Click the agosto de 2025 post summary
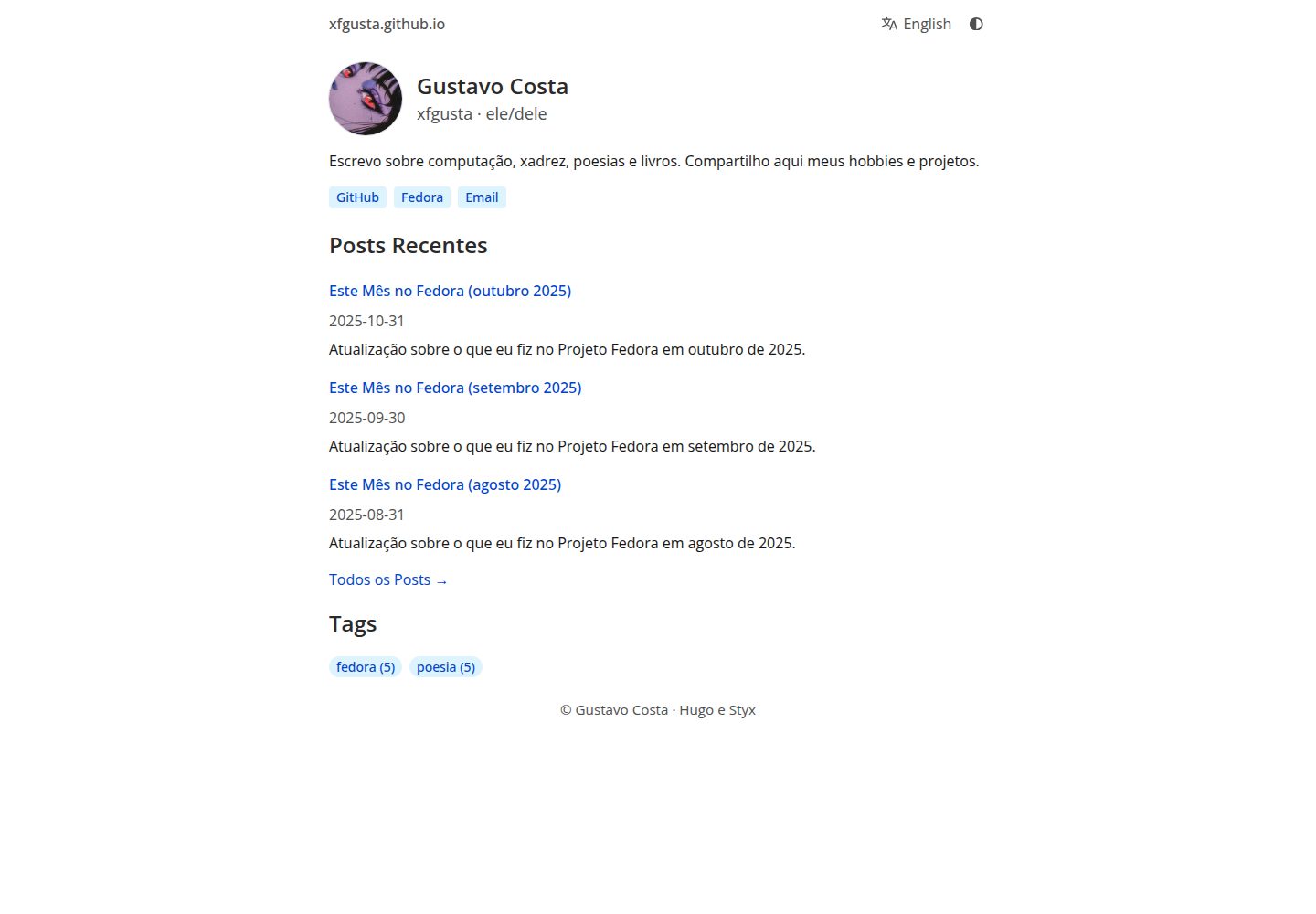Viewport: 1316px width, 914px height. [x=562, y=543]
